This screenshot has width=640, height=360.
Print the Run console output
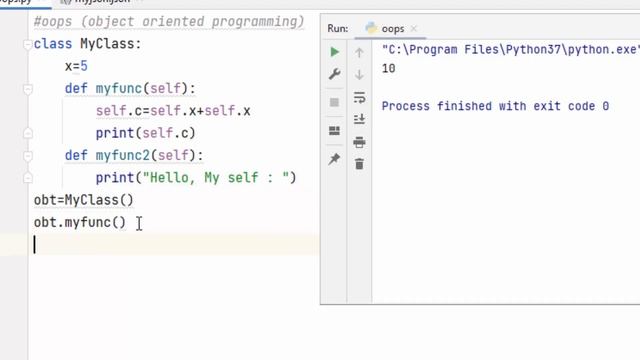click(359, 142)
